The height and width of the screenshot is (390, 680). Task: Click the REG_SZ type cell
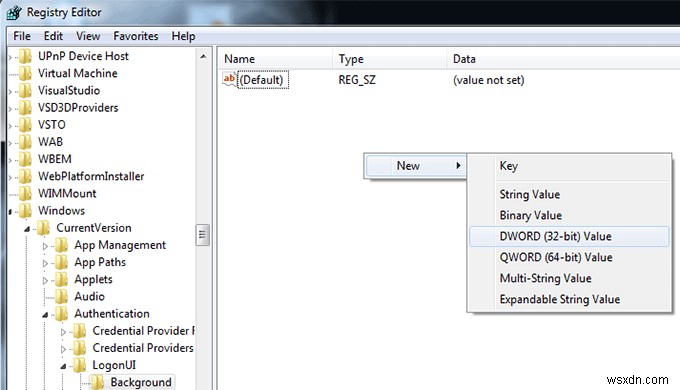tap(357, 80)
